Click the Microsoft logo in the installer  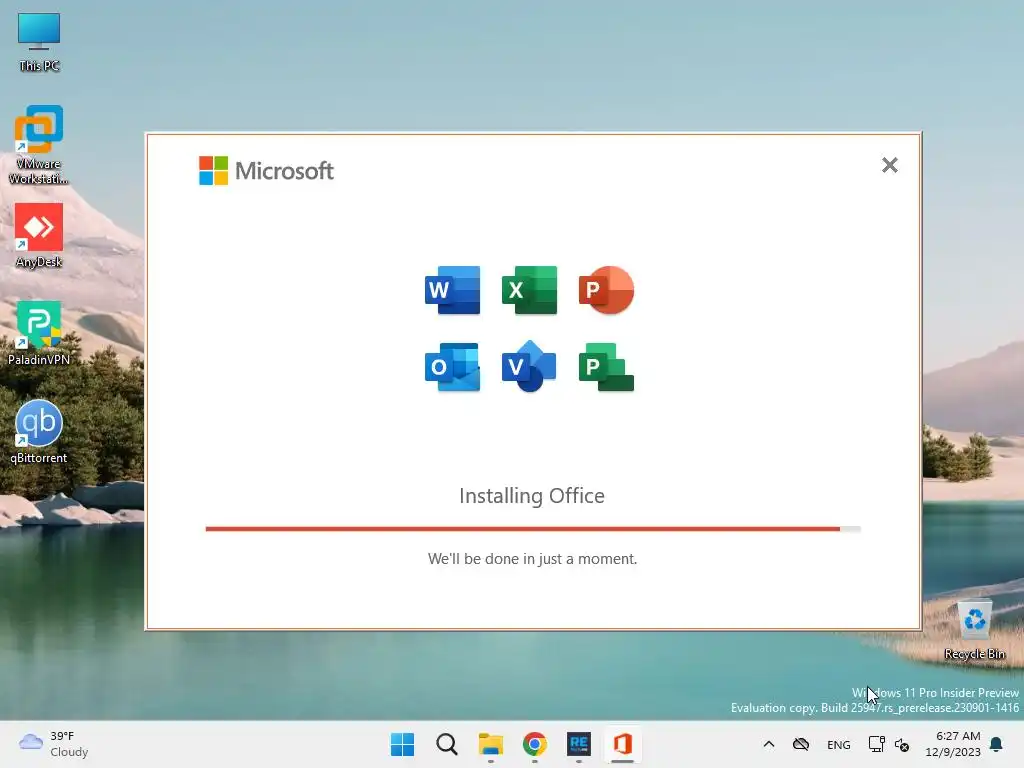(x=266, y=170)
